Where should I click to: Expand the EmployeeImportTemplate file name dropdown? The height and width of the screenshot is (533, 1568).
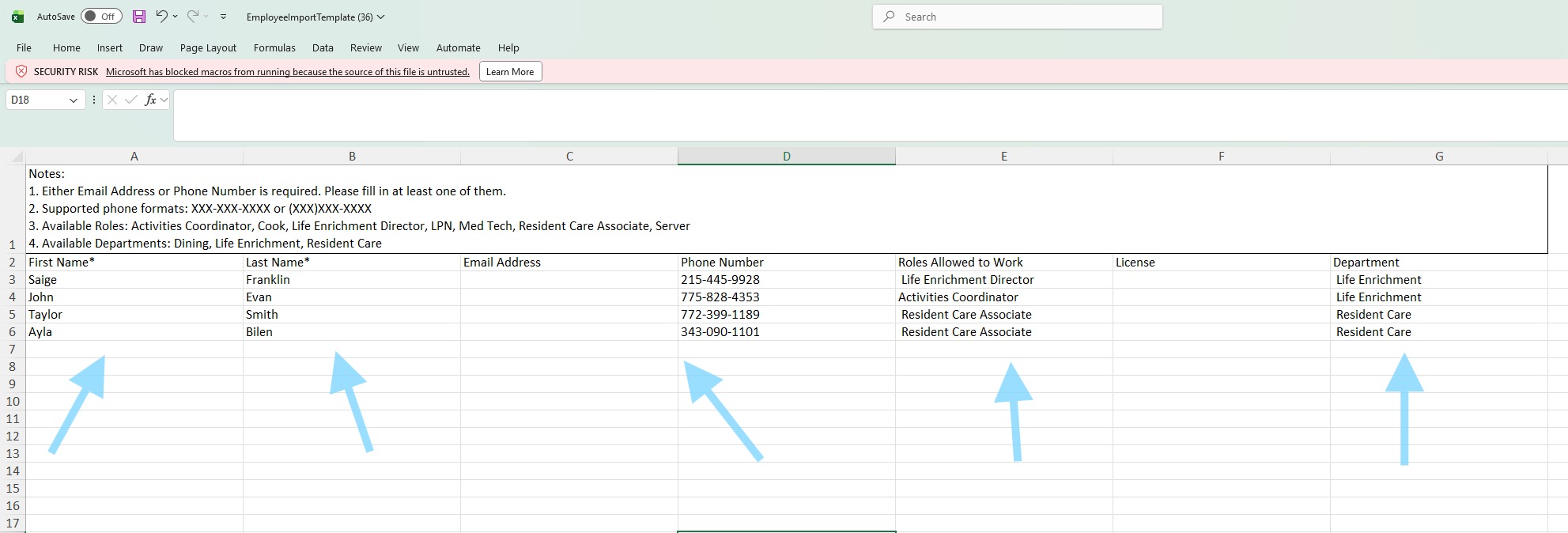380,17
